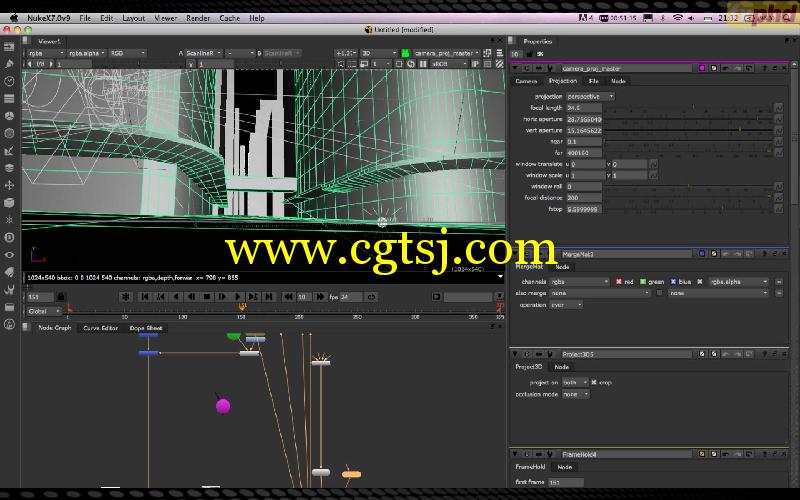Collapse the FrameHold4 properties panel triangle
Screen dimensions: 800x500
[x=515, y=454]
